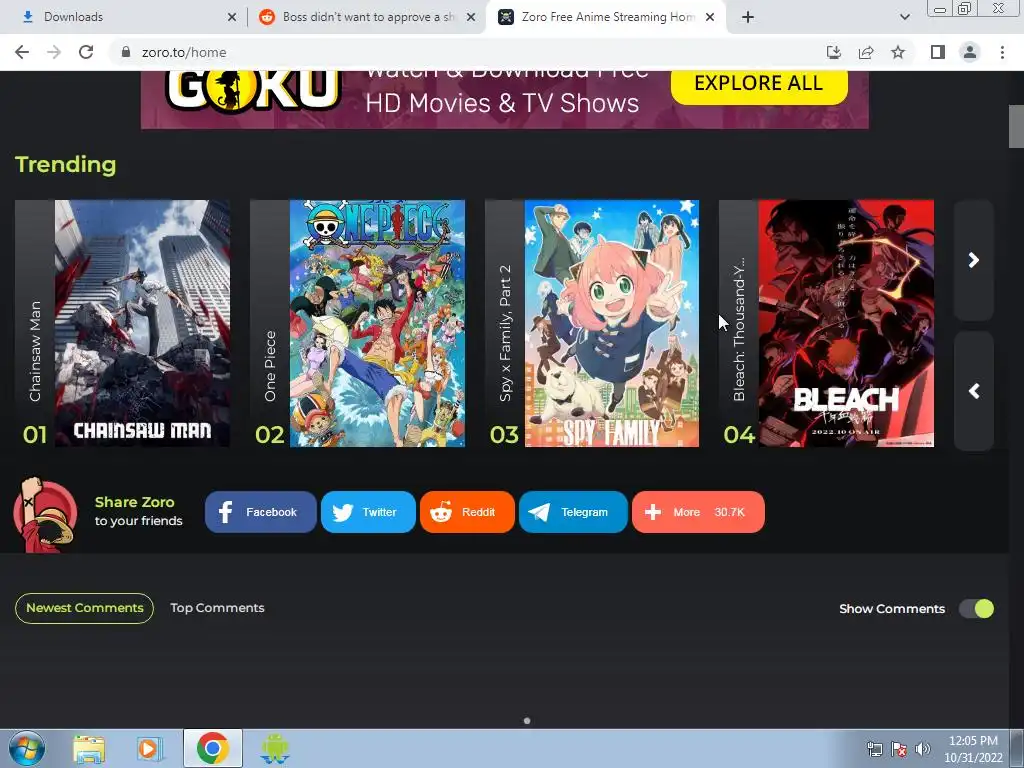Go back using the browser back arrow
This screenshot has height=768, width=1024.
coord(22,52)
